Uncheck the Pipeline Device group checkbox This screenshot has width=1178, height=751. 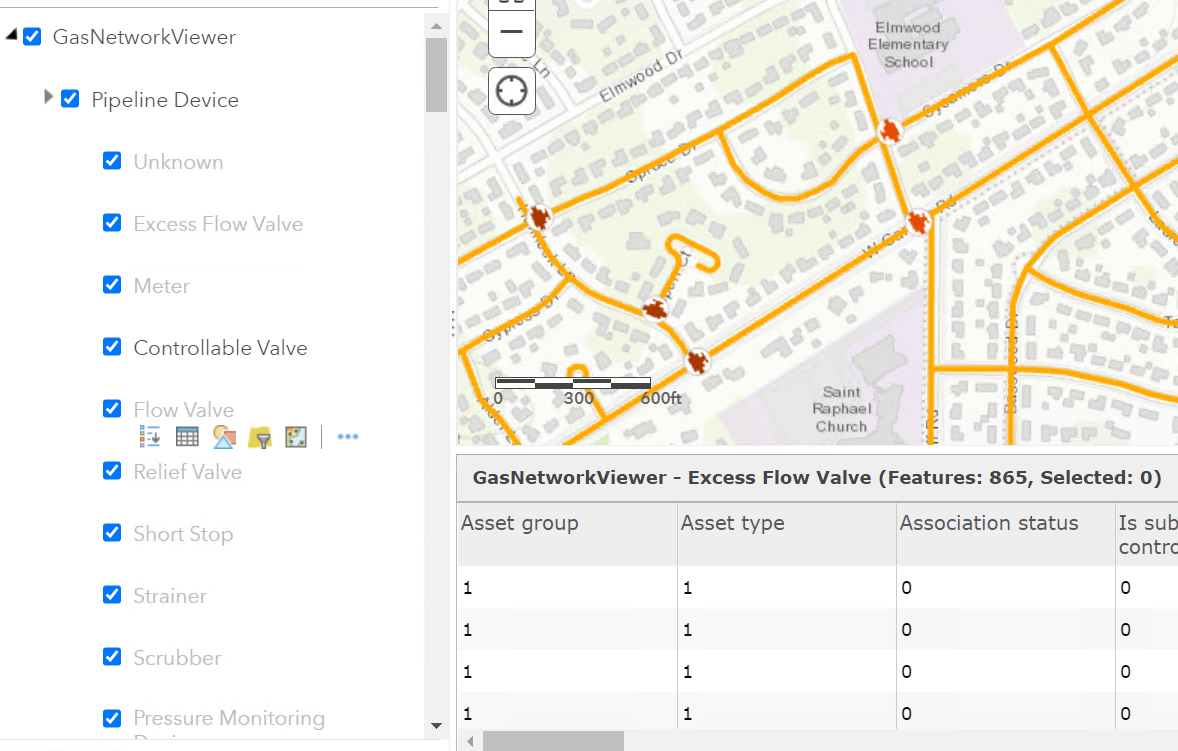(70, 99)
